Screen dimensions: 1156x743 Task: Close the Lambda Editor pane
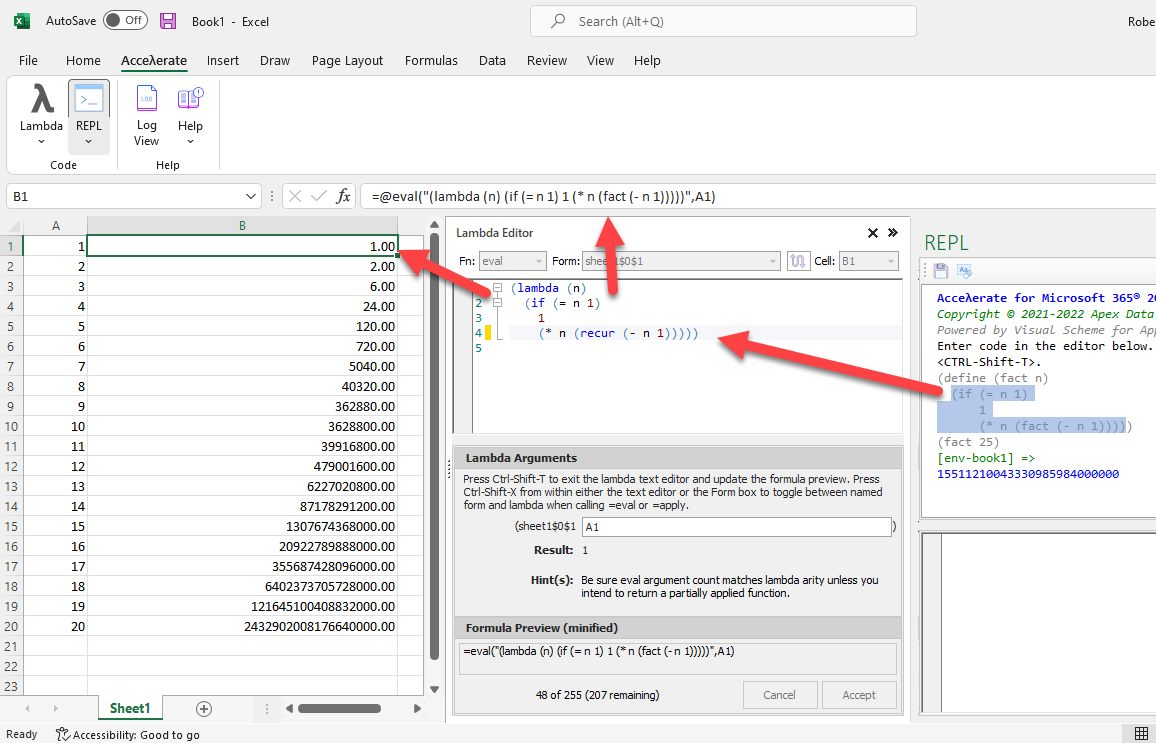(873, 233)
